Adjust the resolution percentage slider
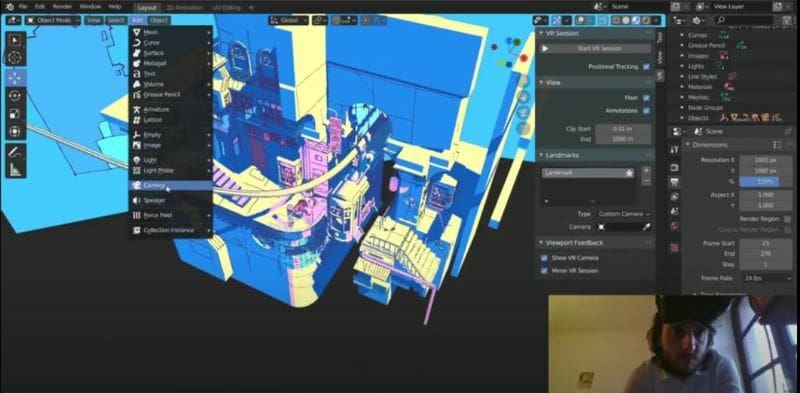Image resolution: width=800 pixels, height=393 pixels. coord(766,182)
